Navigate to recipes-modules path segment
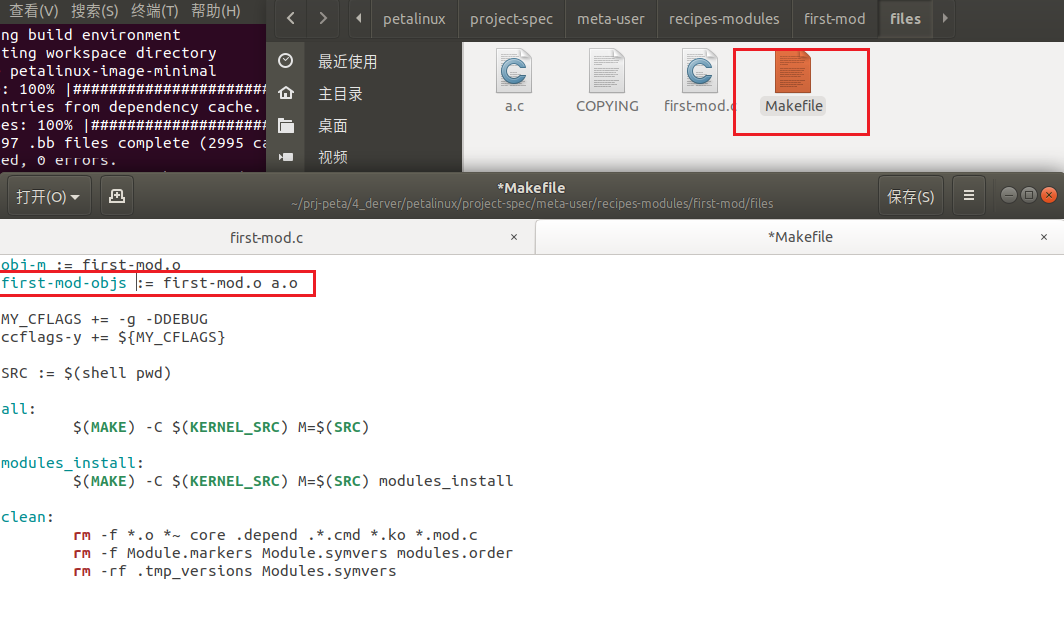 click(724, 19)
